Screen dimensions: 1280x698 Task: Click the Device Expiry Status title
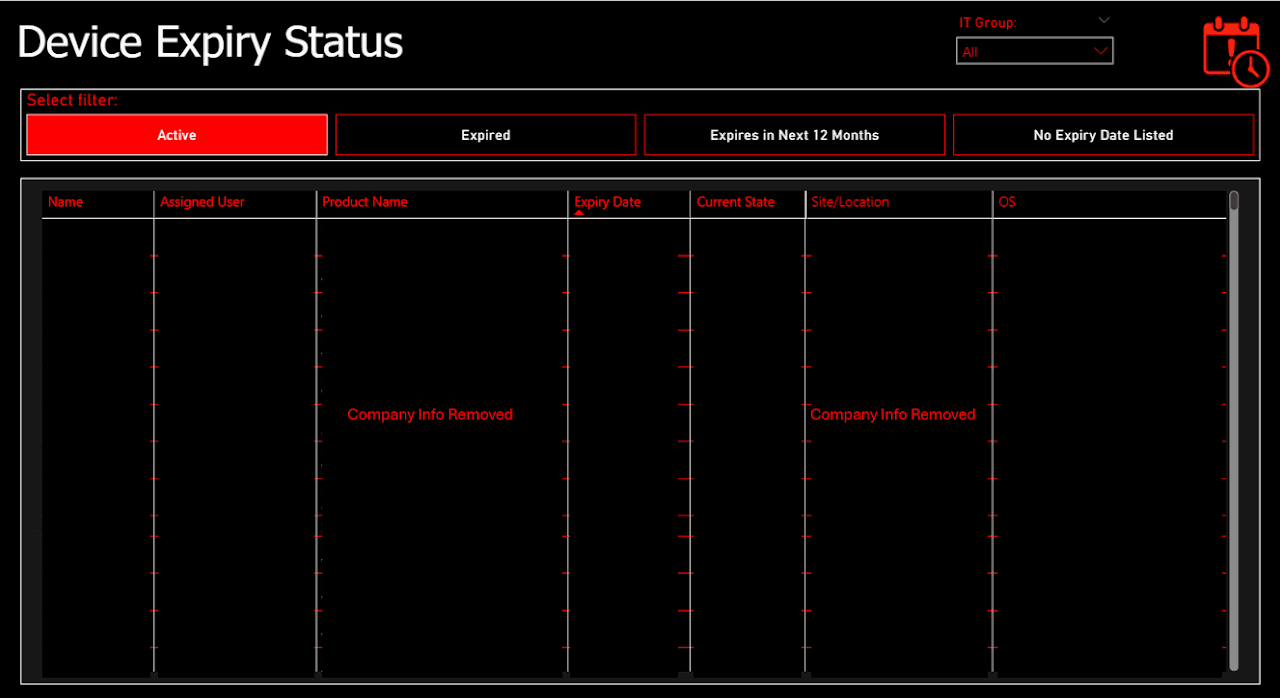click(209, 42)
